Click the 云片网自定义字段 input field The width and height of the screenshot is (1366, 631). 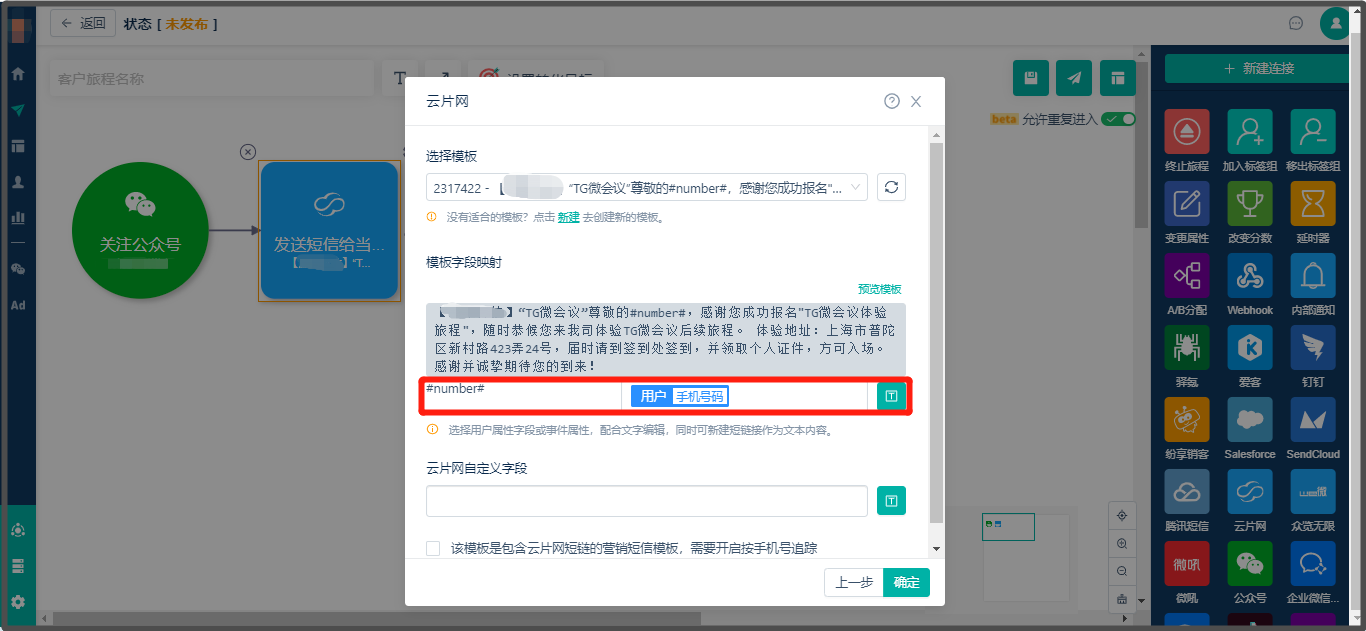646,500
